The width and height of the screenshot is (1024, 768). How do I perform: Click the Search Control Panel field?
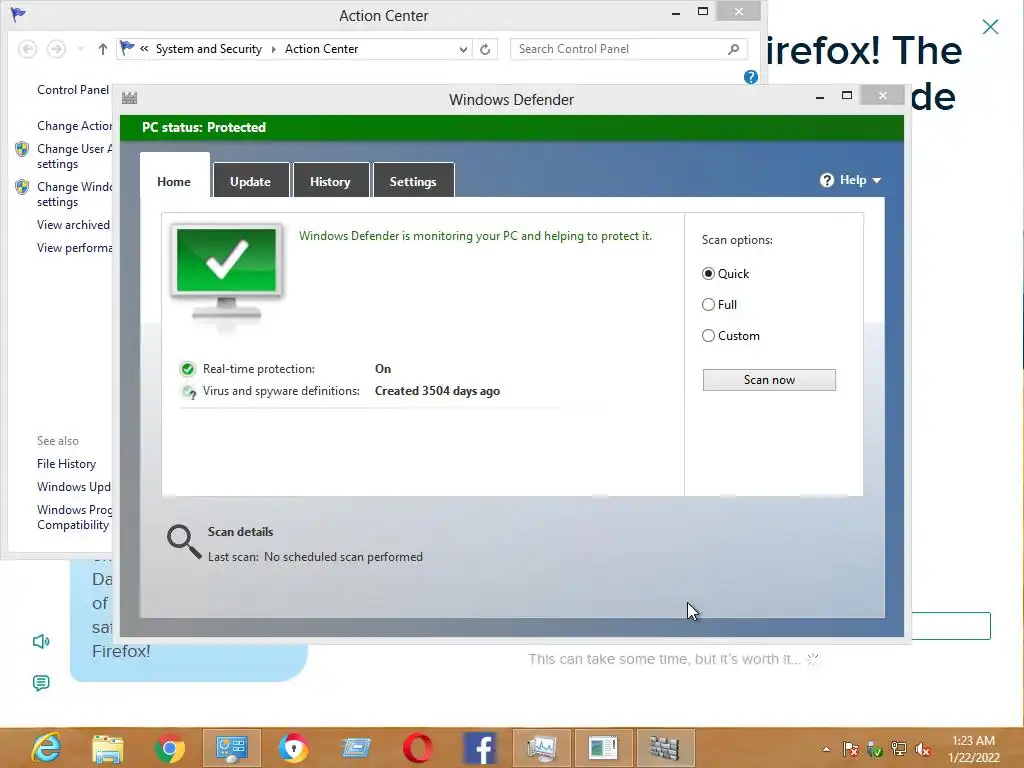pos(628,49)
